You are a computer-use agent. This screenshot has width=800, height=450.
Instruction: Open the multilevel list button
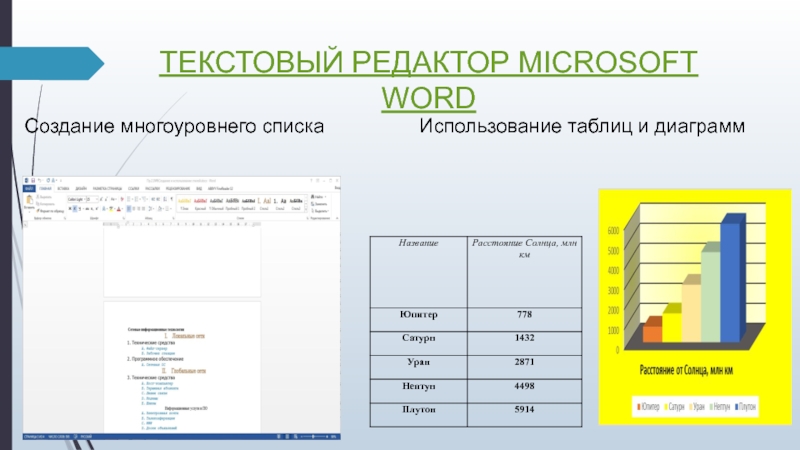(144, 199)
